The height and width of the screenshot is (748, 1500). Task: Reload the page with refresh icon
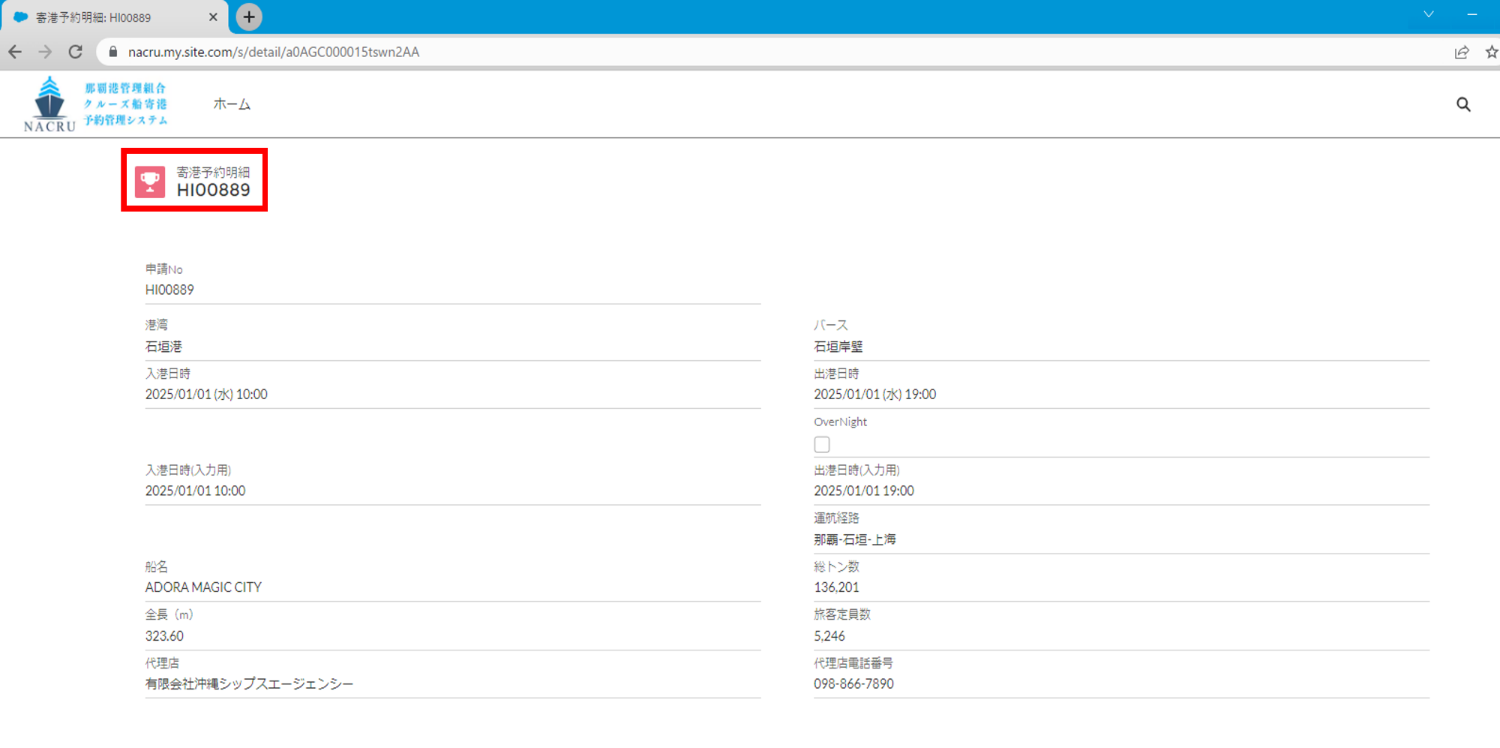coord(75,52)
